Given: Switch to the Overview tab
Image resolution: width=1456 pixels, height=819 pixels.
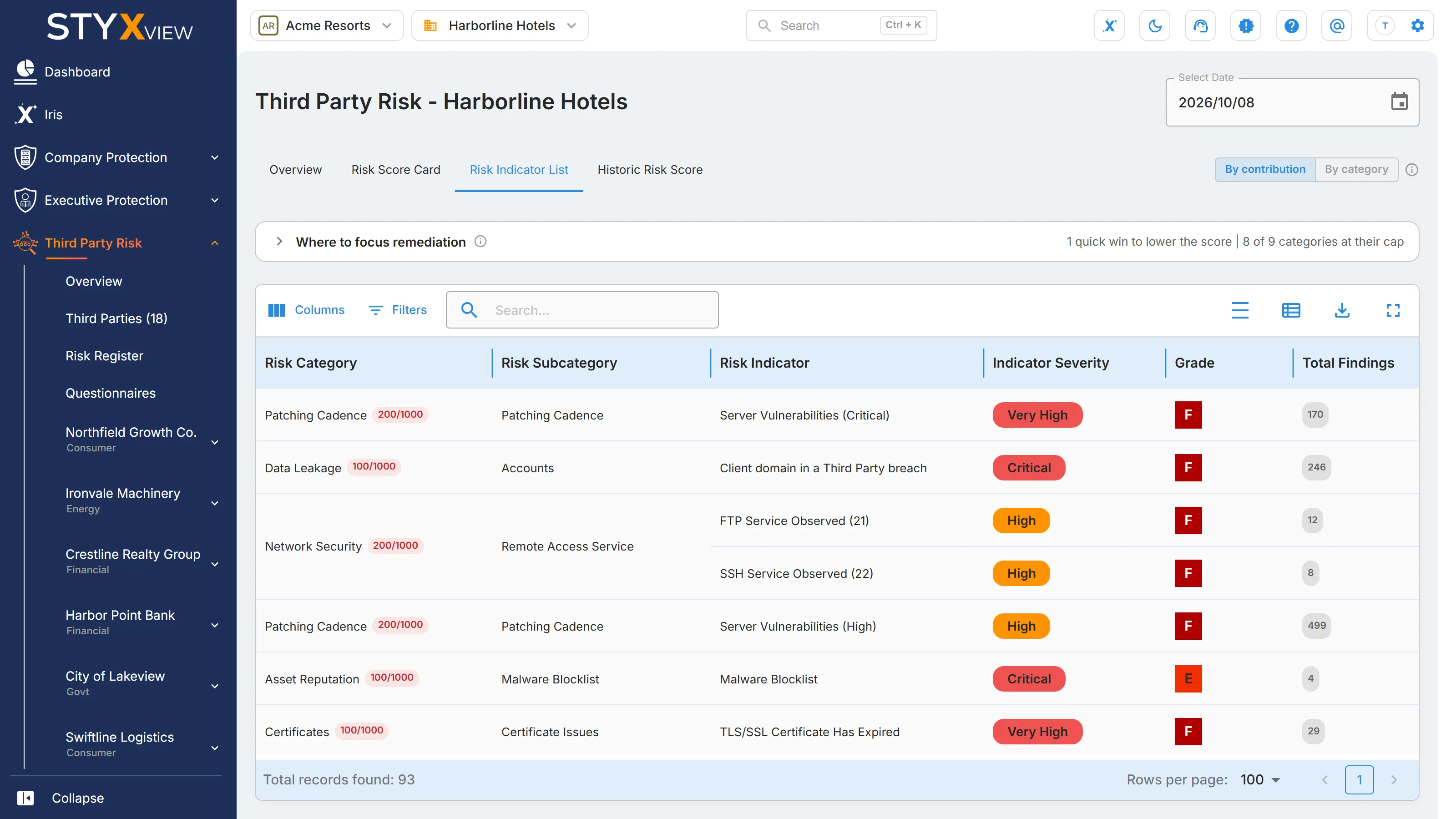Looking at the screenshot, I should [296, 170].
